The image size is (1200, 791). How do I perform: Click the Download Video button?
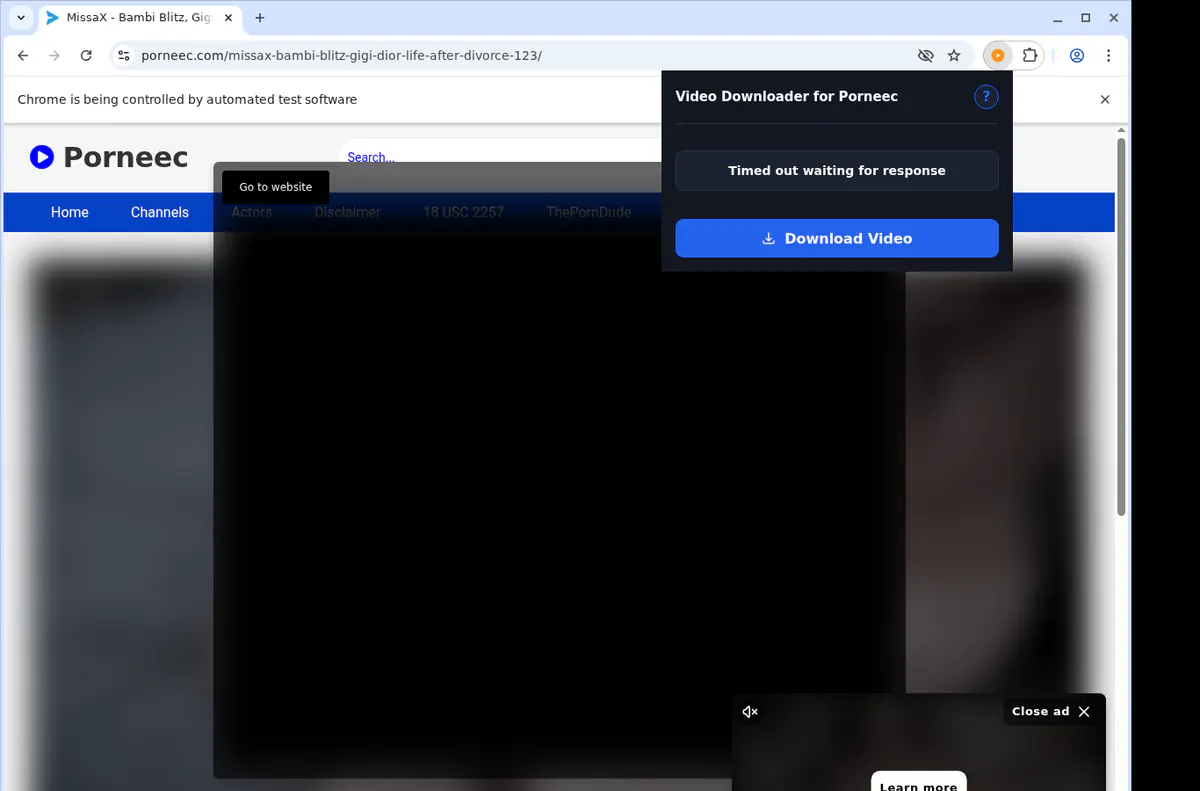837,238
